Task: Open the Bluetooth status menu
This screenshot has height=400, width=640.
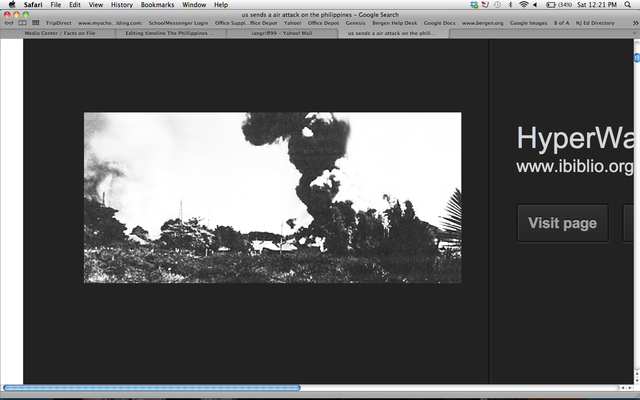Action: coord(510,5)
